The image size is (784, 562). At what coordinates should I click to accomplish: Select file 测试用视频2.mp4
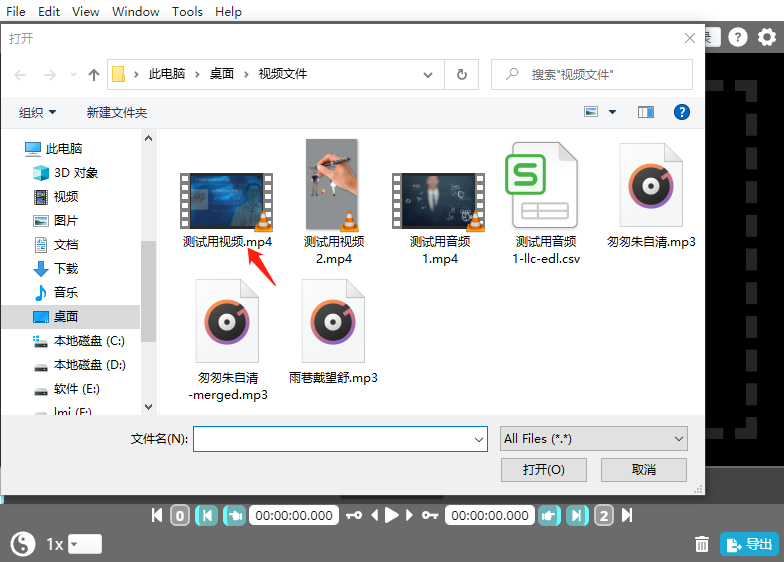coord(334,202)
